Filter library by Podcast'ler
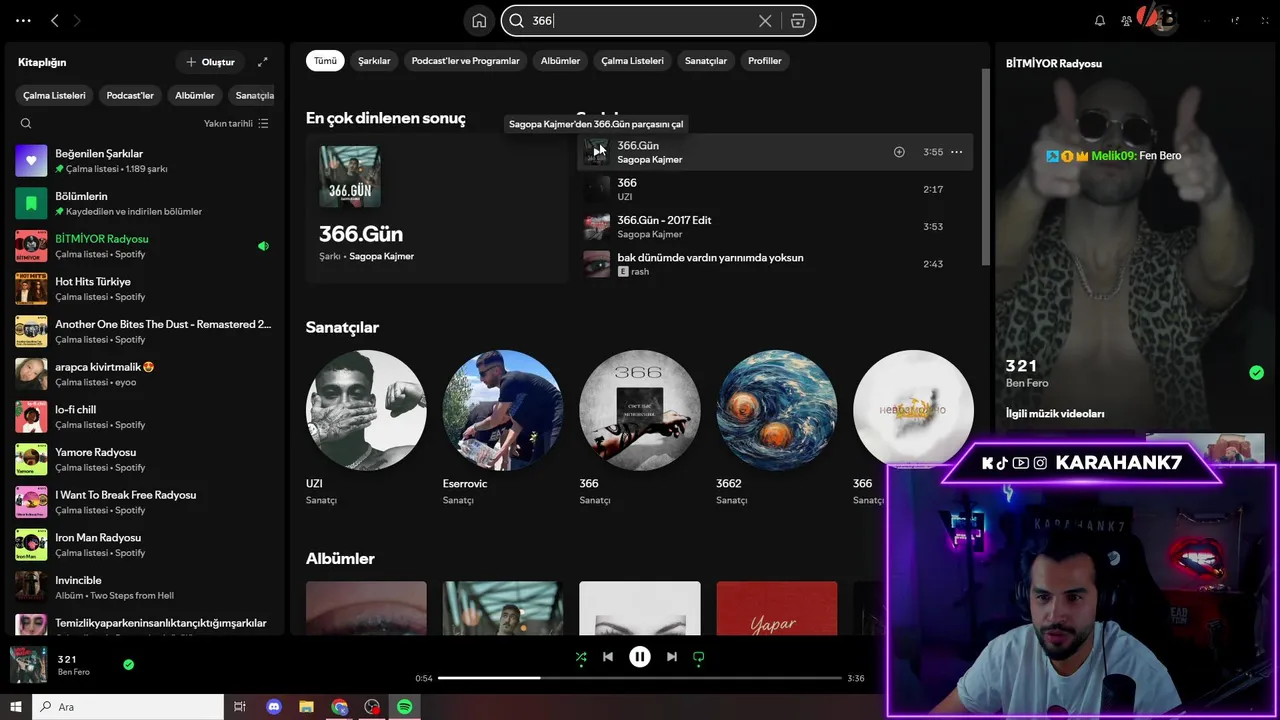The width and height of the screenshot is (1280, 720). [x=130, y=96]
